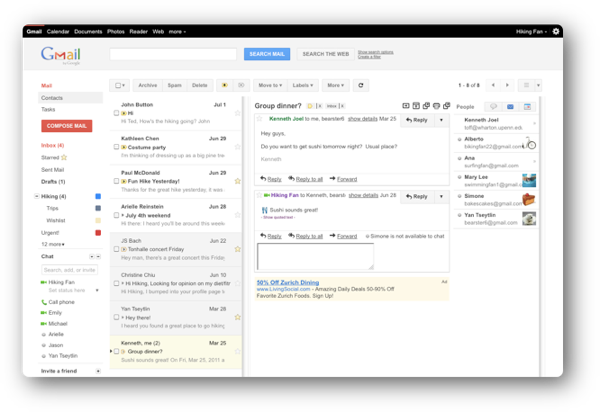Click the first conversation toolbar icon beside the subject
Viewport: 600px width, 412px height.
(406, 106)
